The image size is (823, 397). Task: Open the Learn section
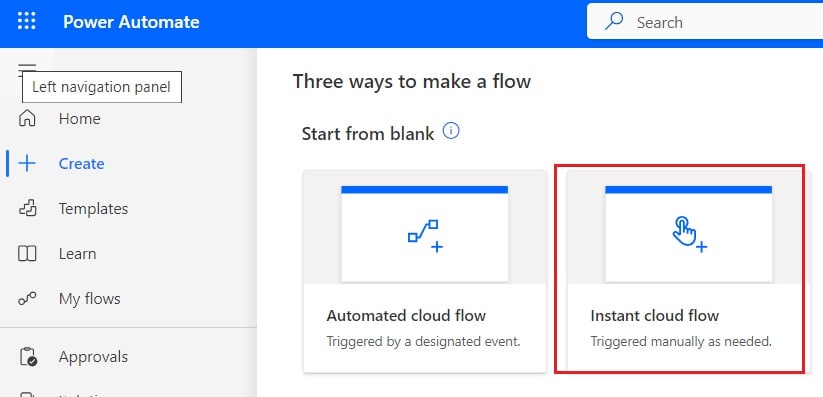77,254
